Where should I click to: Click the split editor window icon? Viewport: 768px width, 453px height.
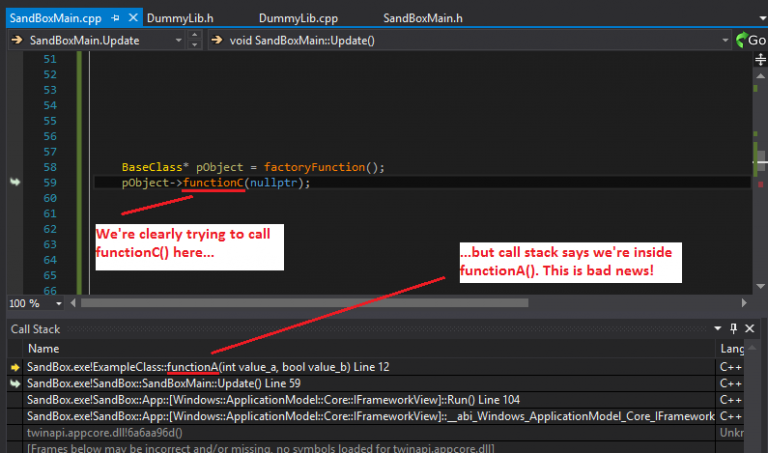click(760, 60)
